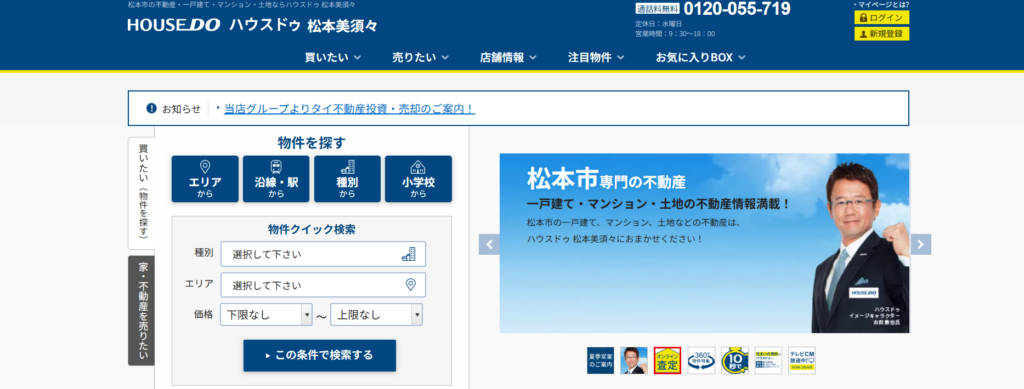Open the タイ不動産投資・売却のご案内 notice link

coord(349,108)
